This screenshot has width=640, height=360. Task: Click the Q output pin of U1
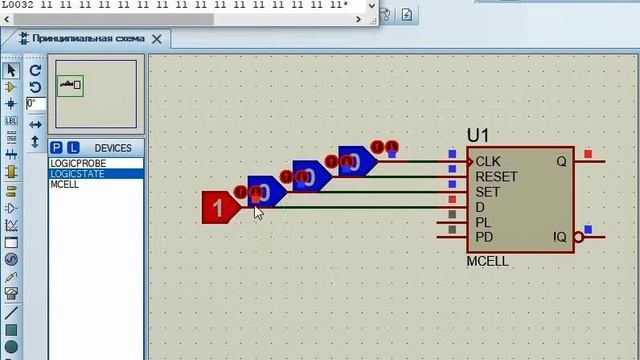point(589,162)
